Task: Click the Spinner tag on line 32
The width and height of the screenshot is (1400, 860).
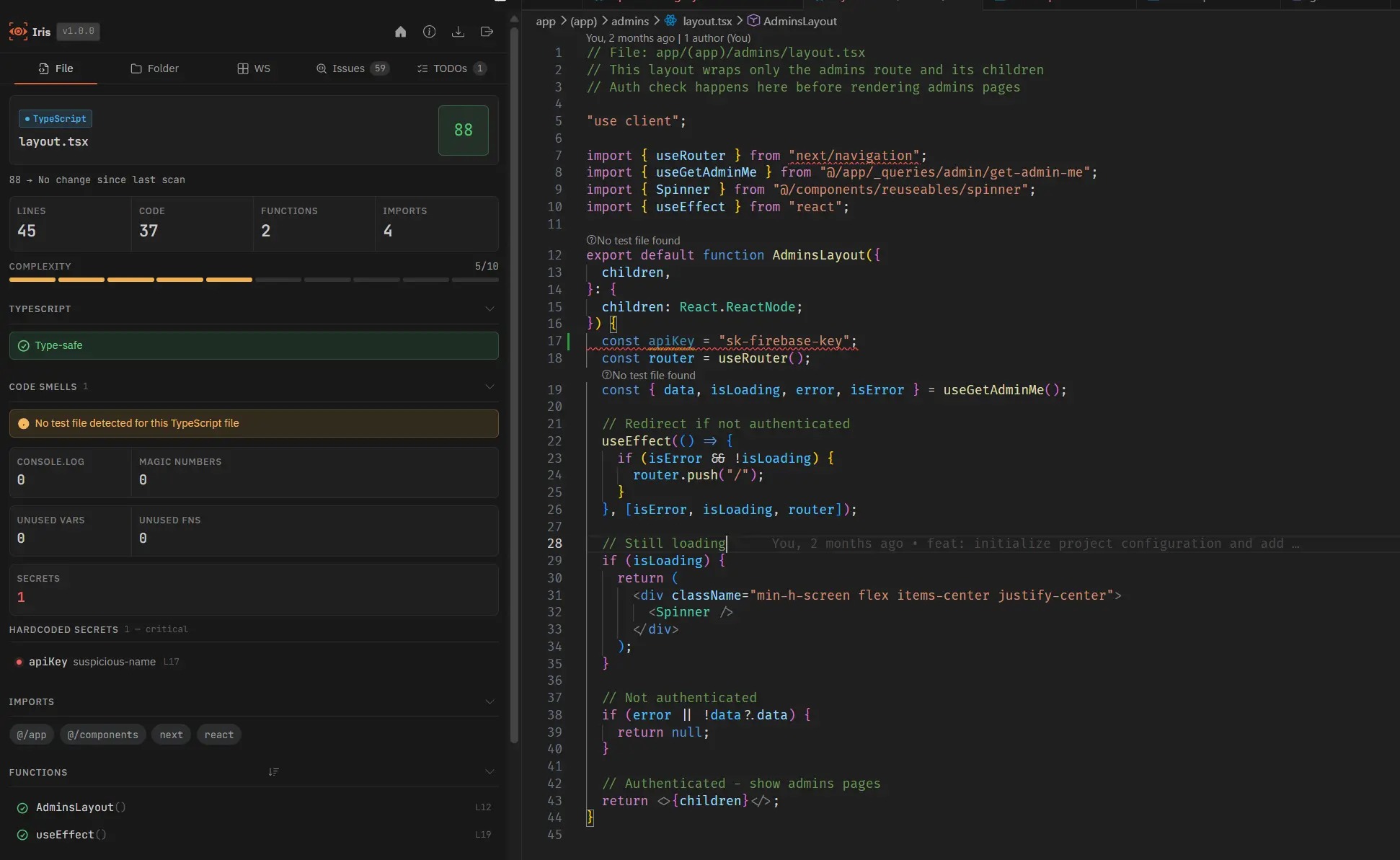Action: click(x=691, y=612)
